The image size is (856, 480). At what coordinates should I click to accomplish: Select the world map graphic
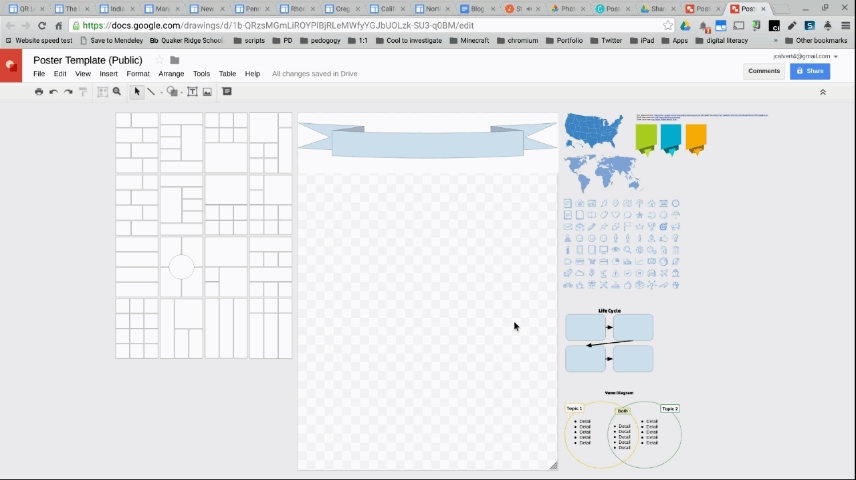pos(603,173)
